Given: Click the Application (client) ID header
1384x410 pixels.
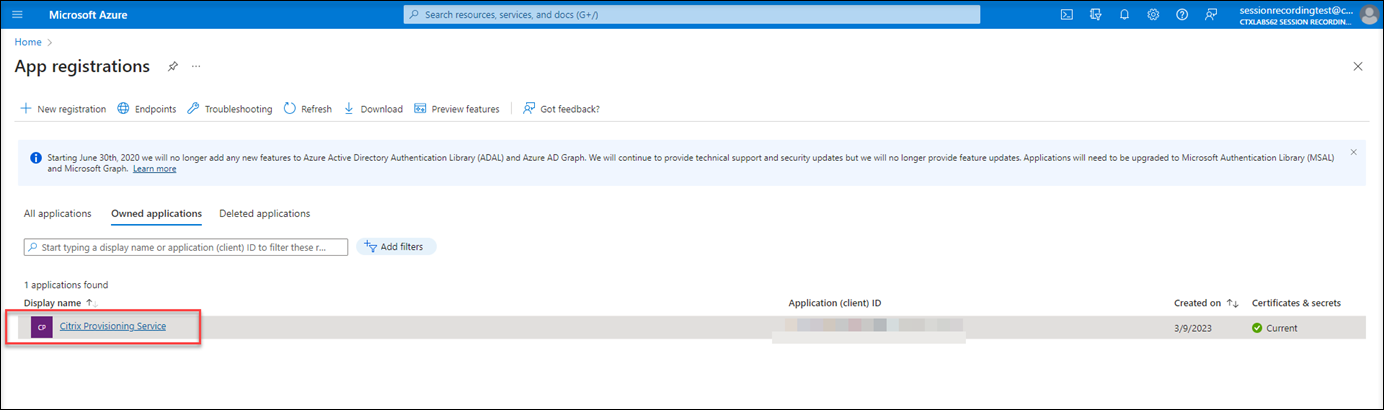Looking at the screenshot, I should [835, 303].
